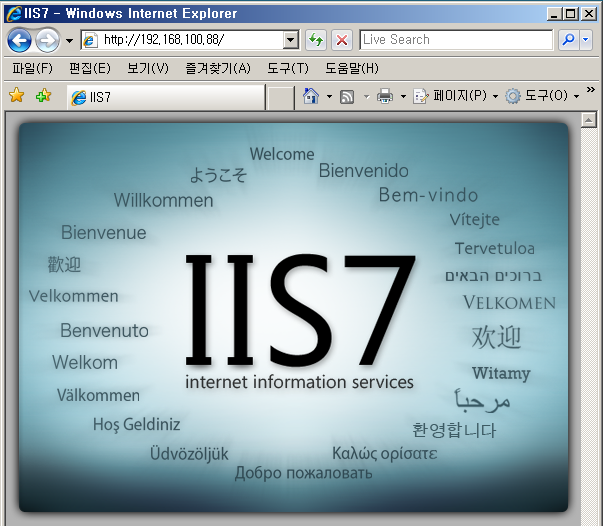Open the 도구(O) command bar menu
603x526 pixels.
tap(542, 96)
